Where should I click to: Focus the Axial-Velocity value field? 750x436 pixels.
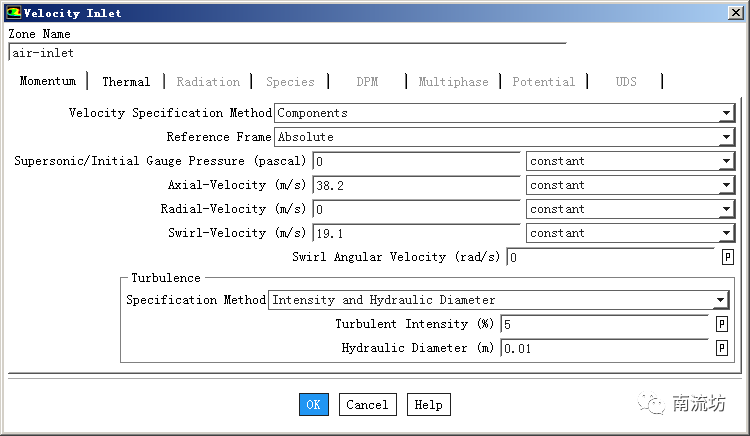415,185
